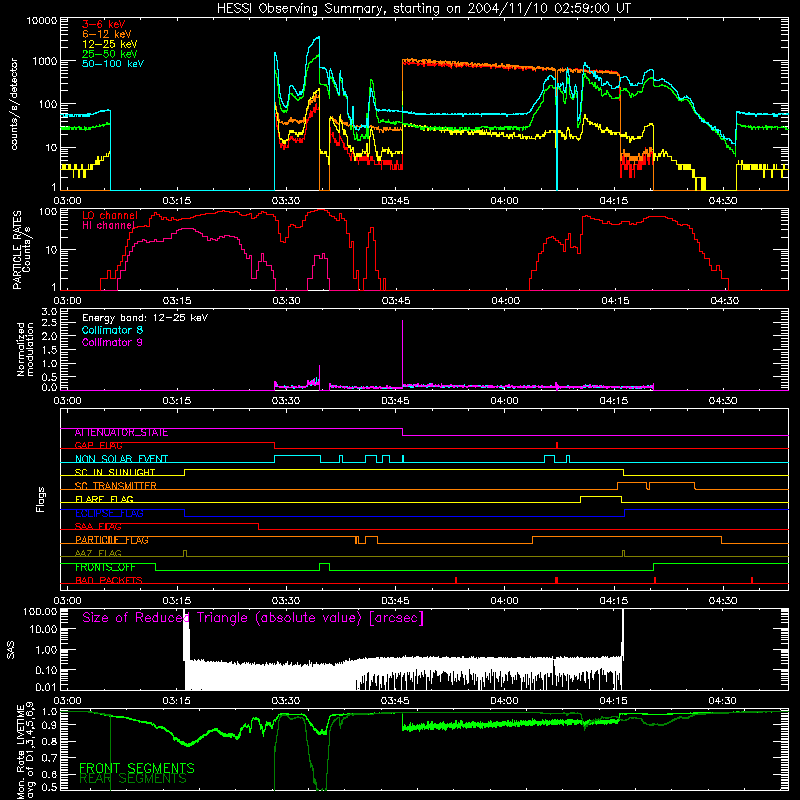Click the SC_IN_SUNLIGHT flag label
800x800 pixels.
[x=115, y=472]
